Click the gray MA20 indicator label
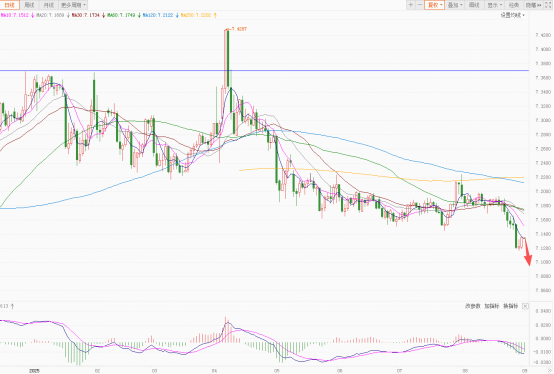 pyautogui.click(x=51, y=15)
